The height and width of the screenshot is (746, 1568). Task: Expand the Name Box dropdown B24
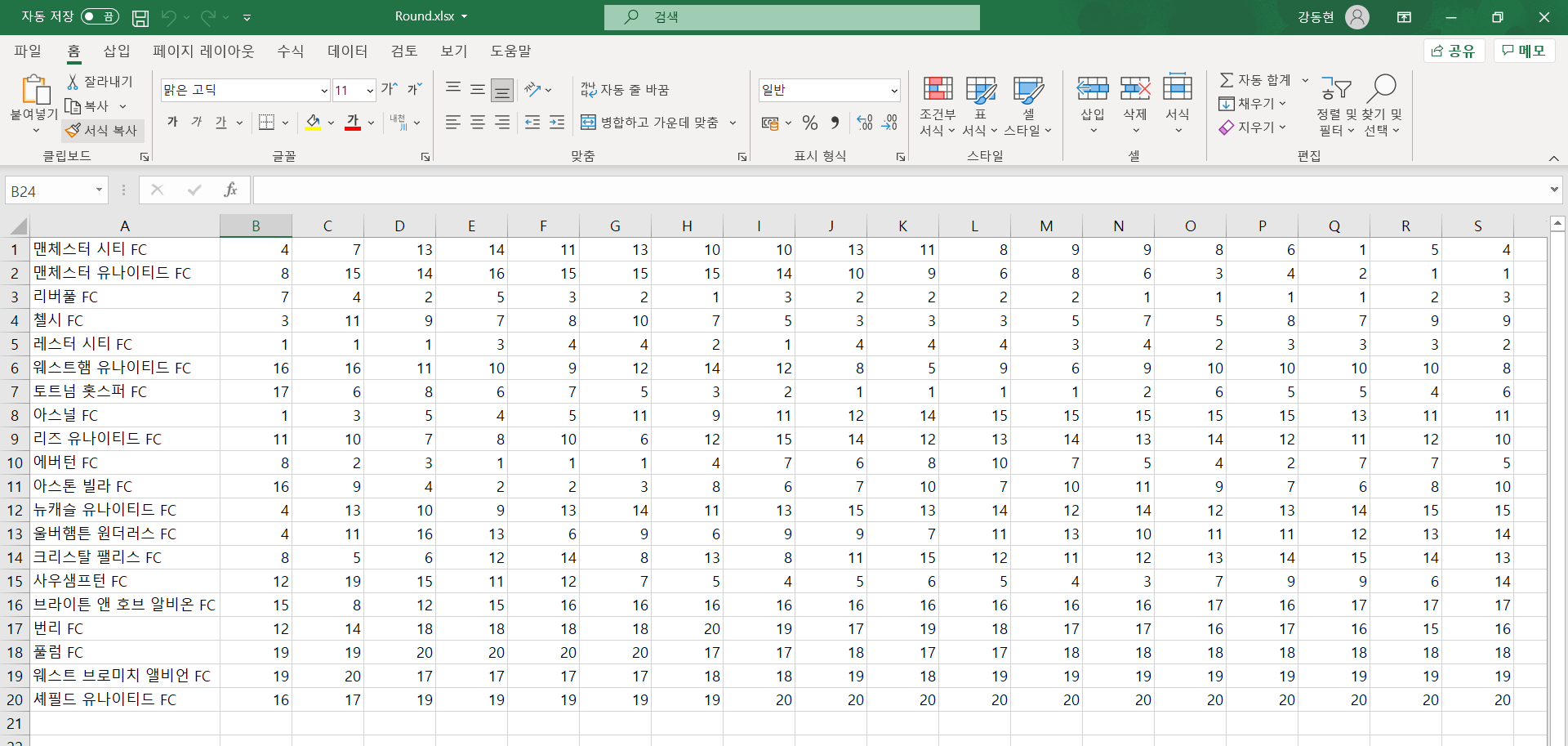pos(99,190)
